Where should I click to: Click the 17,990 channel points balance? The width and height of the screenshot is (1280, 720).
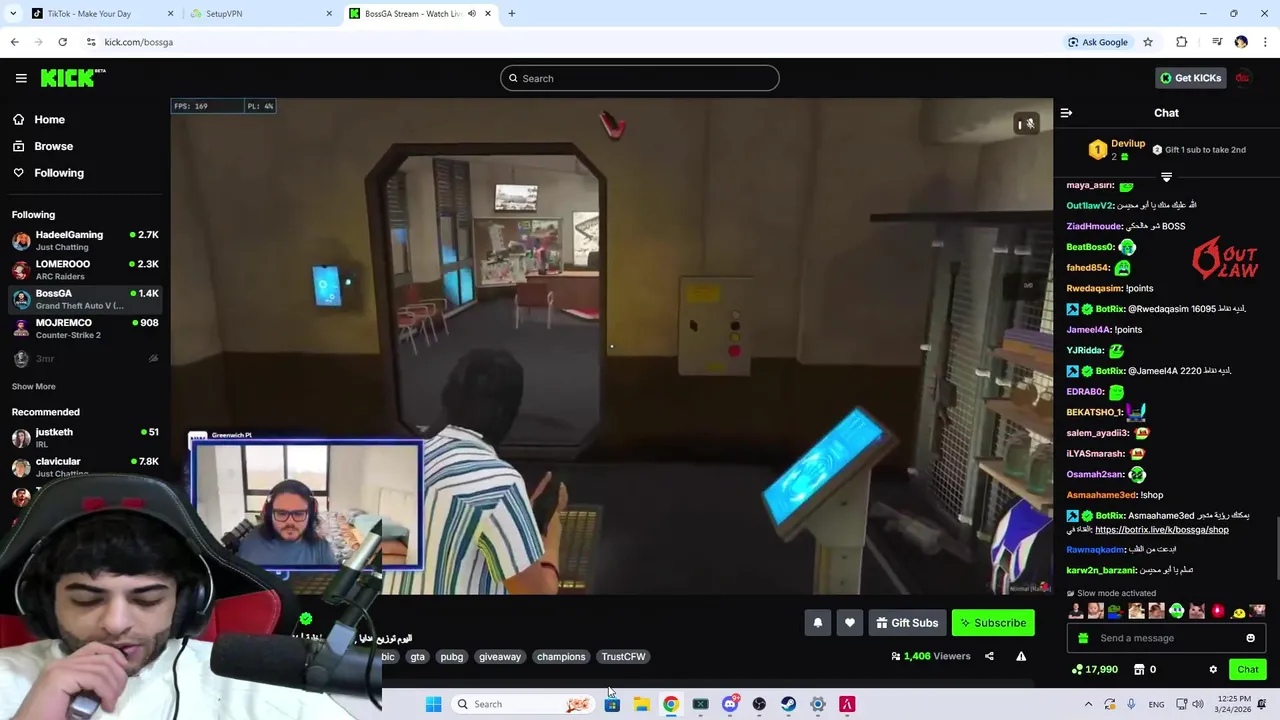[1095, 669]
